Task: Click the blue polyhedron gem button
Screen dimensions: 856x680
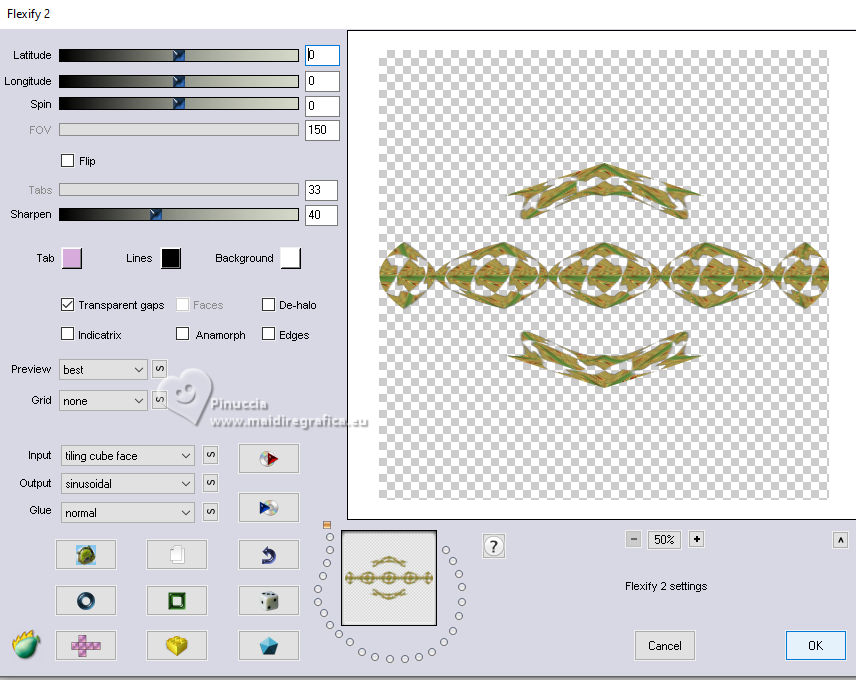Action: point(269,646)
